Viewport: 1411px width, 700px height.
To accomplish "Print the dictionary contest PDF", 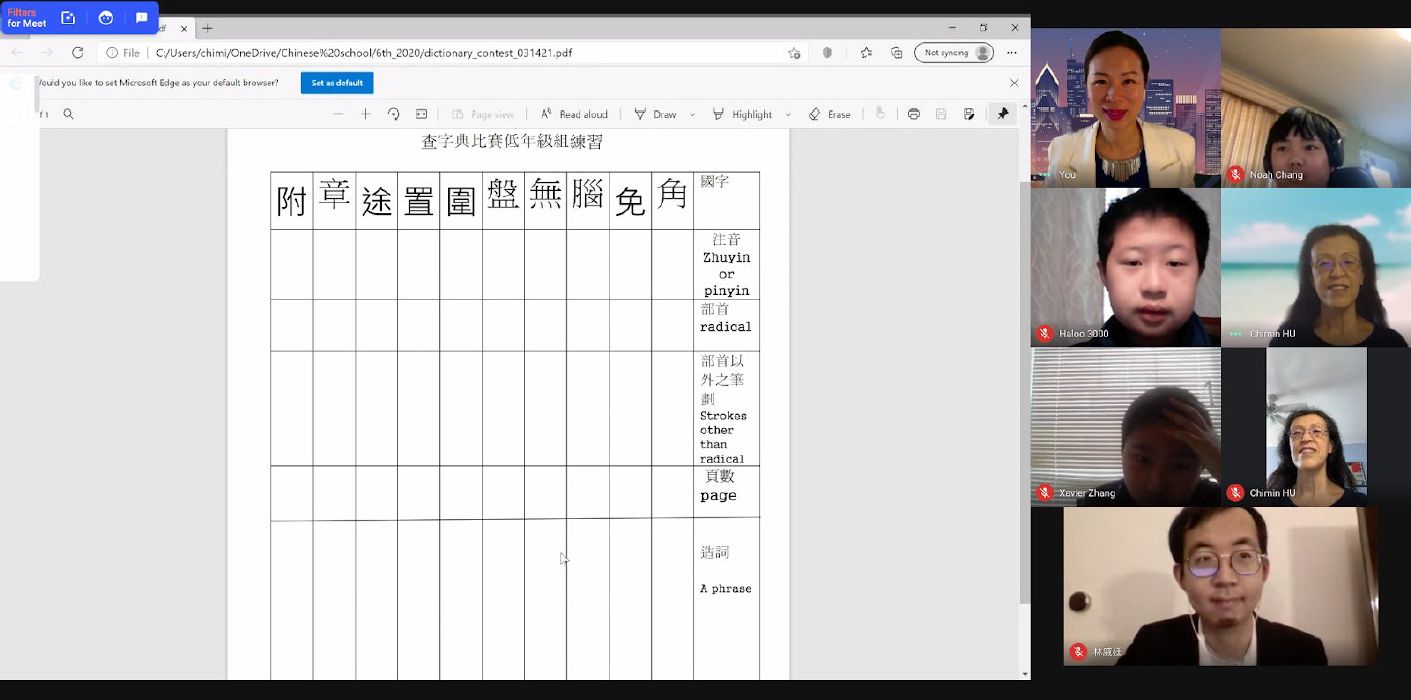I will pyautogui.click(x=913, y=113).
